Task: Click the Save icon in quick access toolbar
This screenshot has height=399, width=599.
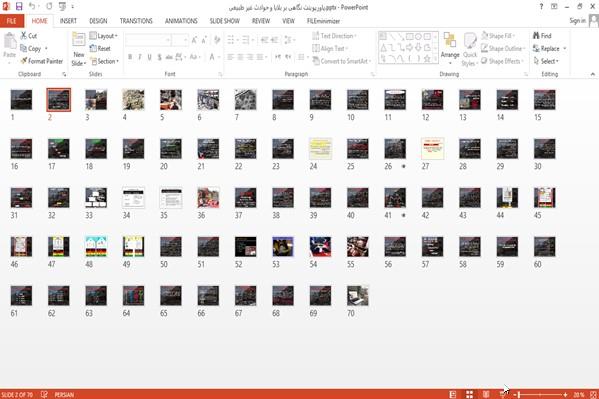Action: (19, 6)
